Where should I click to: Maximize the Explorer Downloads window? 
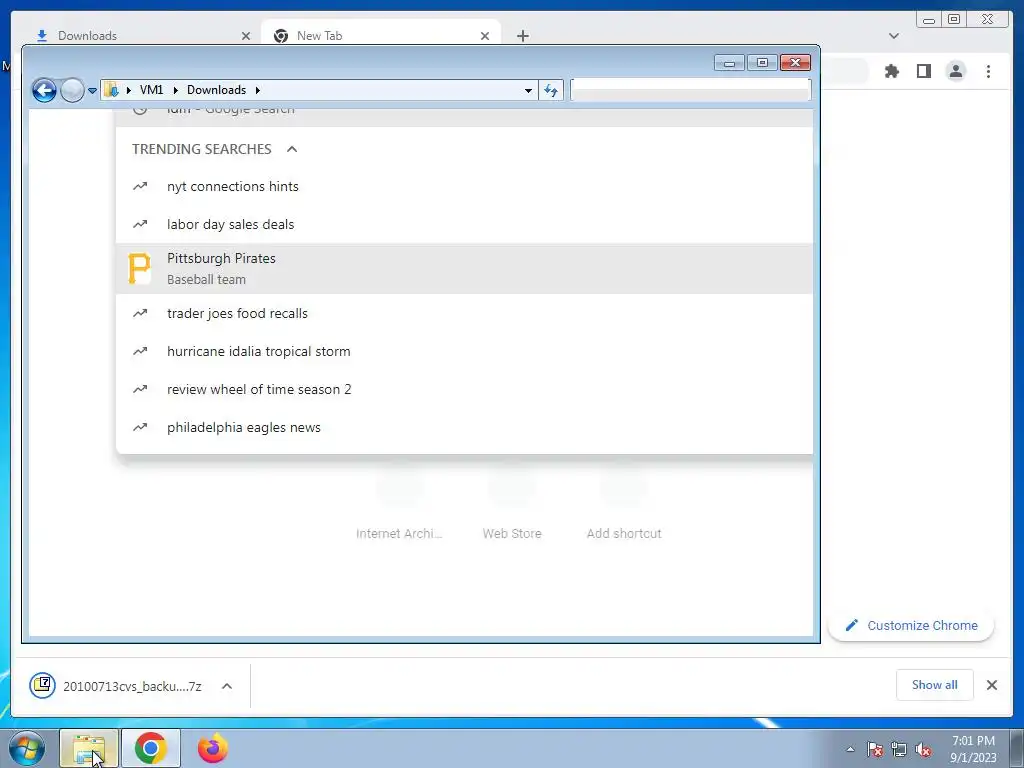[x=762, y=63]
